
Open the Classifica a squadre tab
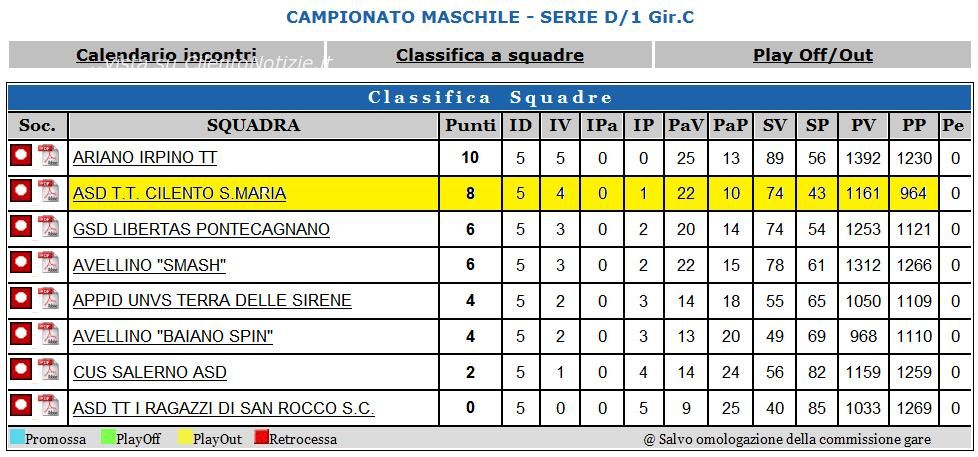click(x=490, y=55)
